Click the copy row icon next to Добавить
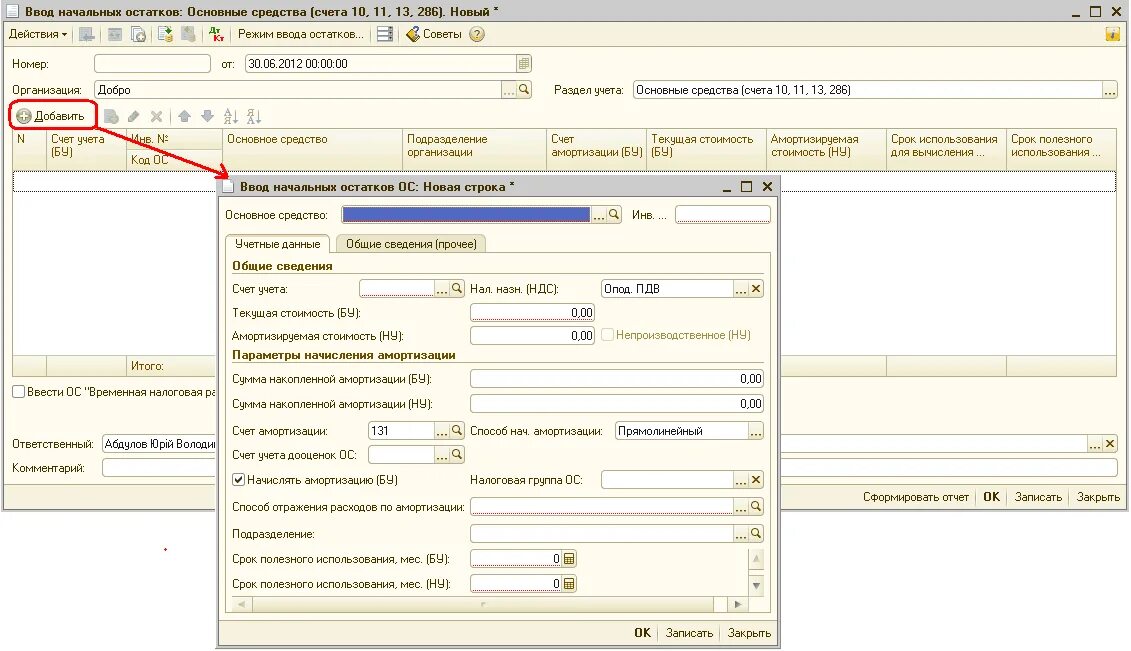 coord(111,116)
